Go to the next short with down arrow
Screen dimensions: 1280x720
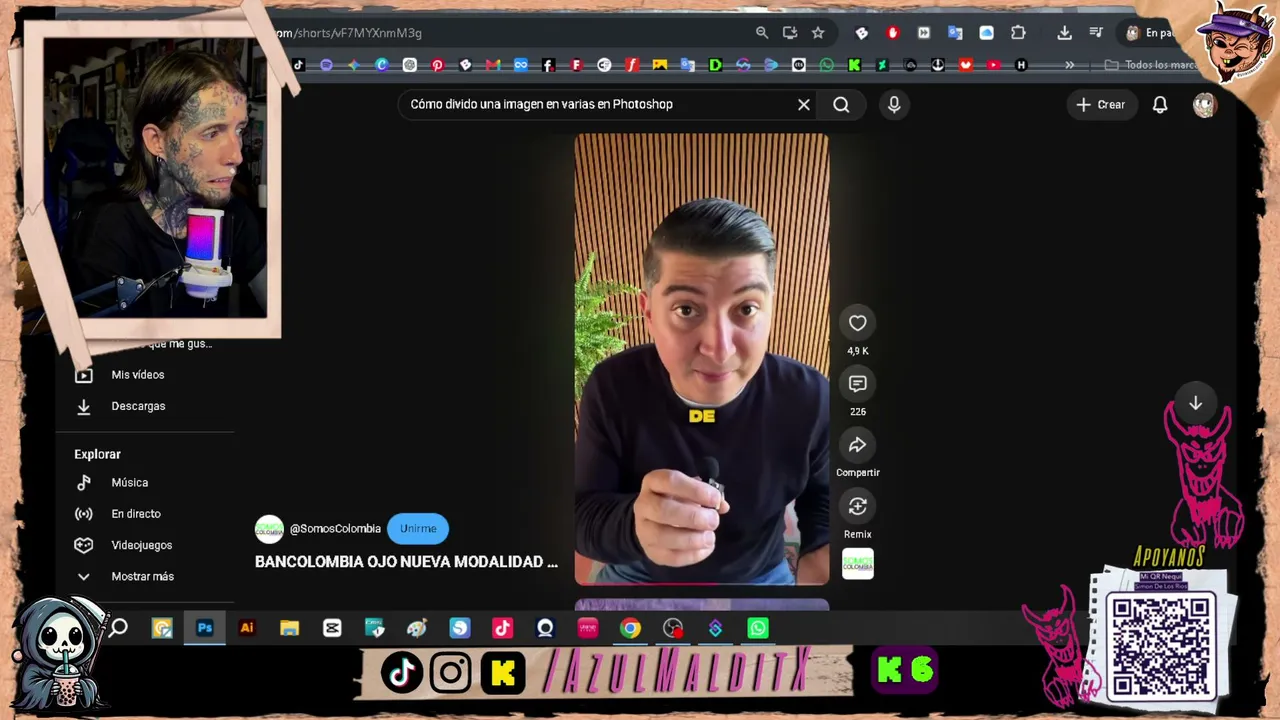tap(1195, 403)
